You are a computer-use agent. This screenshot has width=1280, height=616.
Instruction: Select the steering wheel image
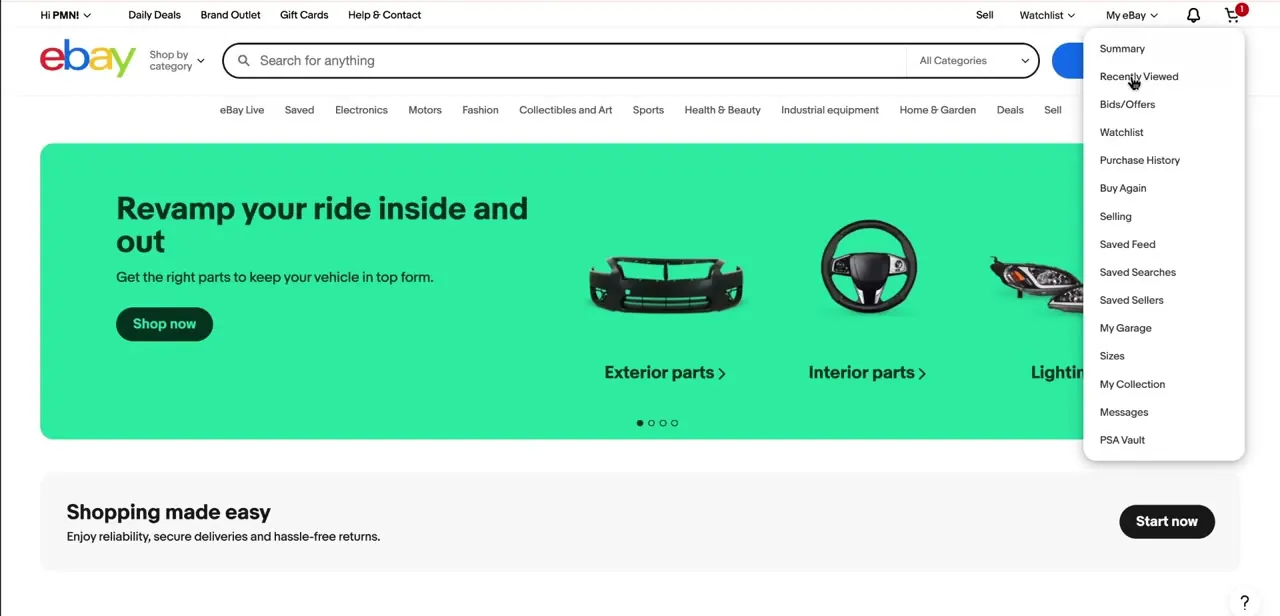[x=868, y=266]
